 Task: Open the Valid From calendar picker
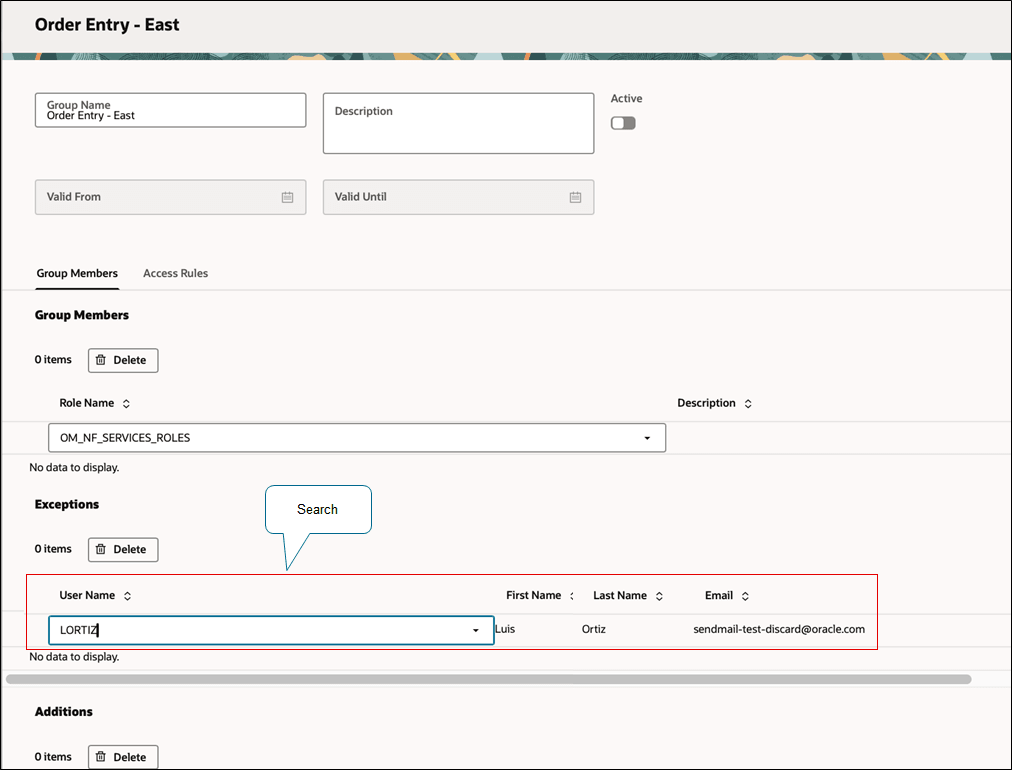coord(287,197)
